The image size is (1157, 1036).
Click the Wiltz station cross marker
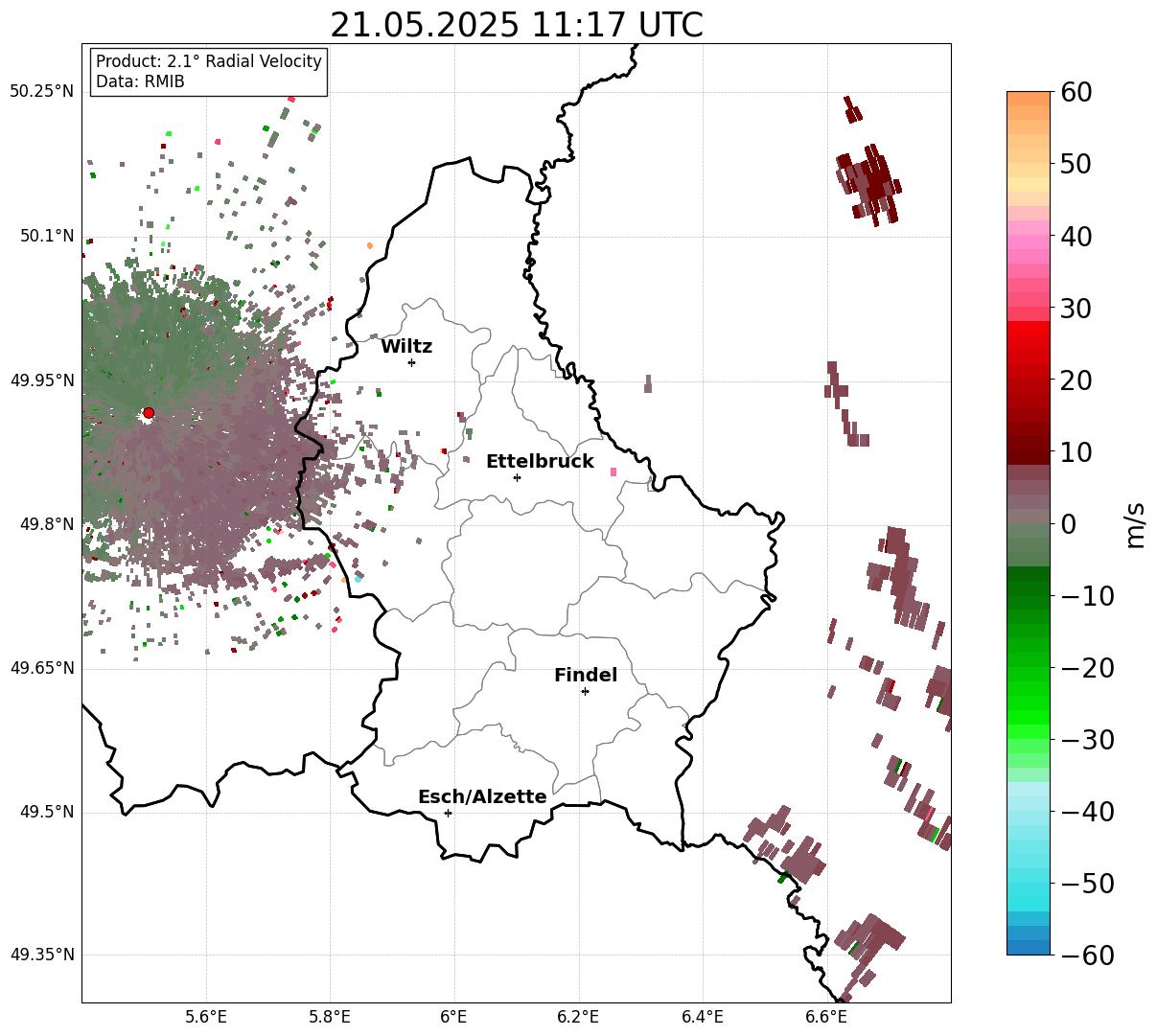click(411, 362)
